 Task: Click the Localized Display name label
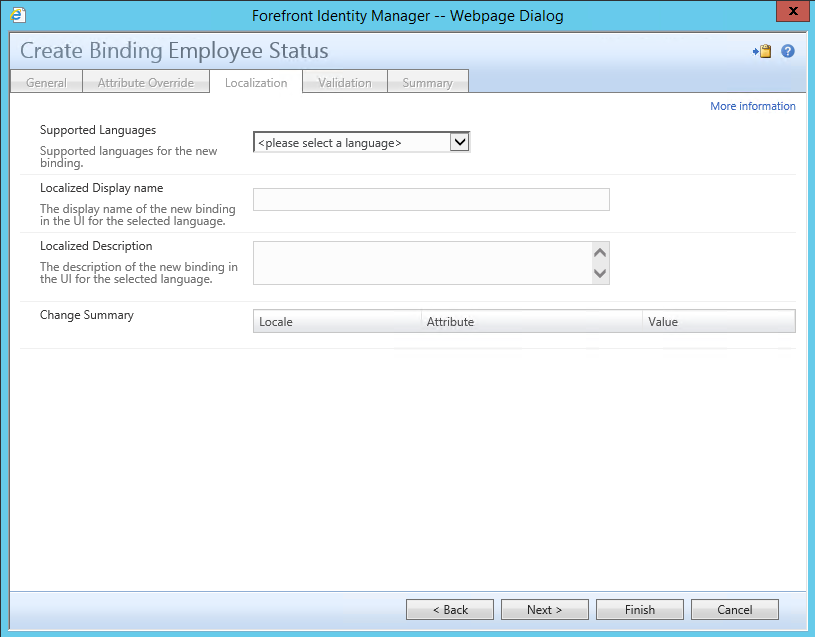point(101,188)
